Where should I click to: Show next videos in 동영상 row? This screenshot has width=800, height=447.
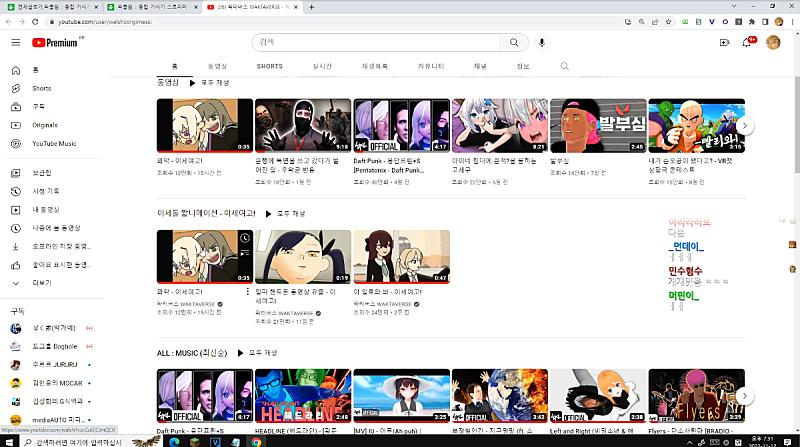745,126
